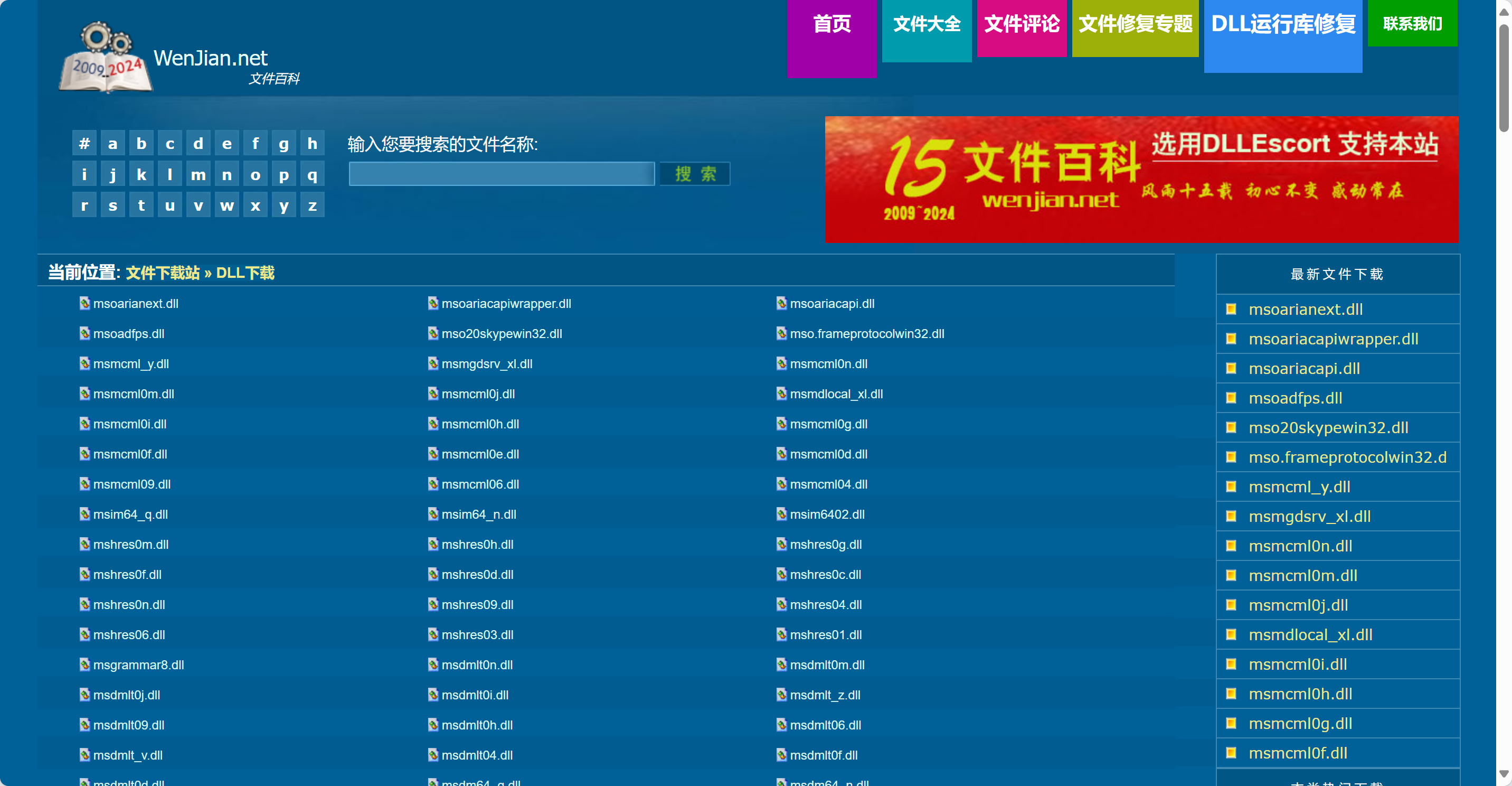The width and height of the screenshot is (1512, 786).
Task: Open the mshres06.dll link
Action: click(x=129, y=634)
